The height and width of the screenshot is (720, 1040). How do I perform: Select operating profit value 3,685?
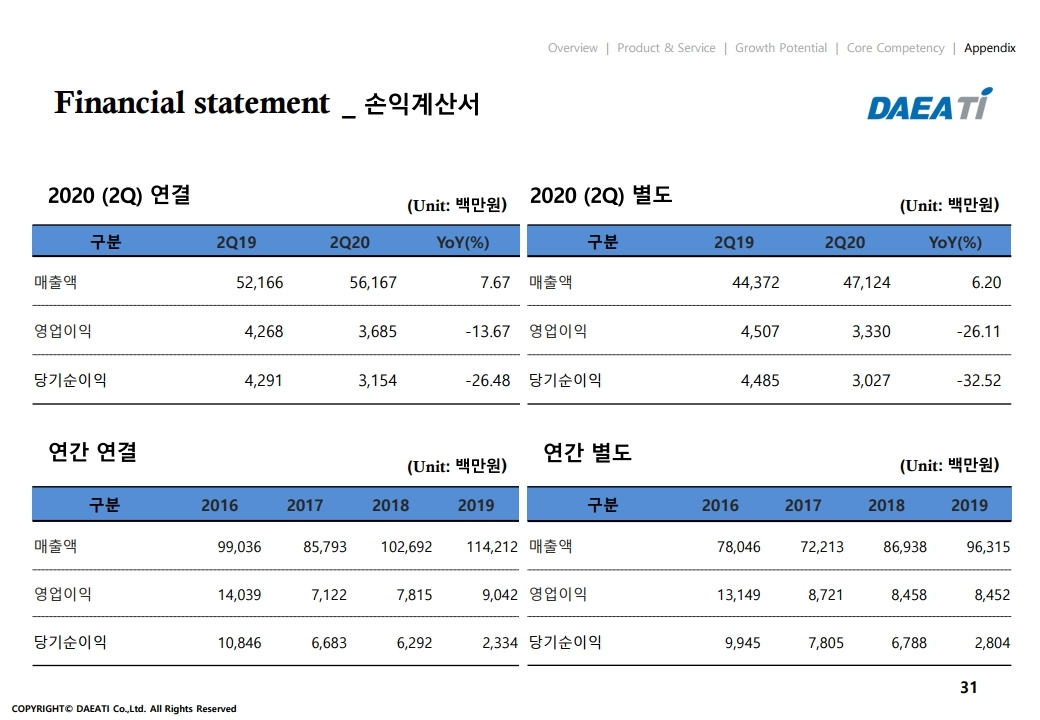377,331
